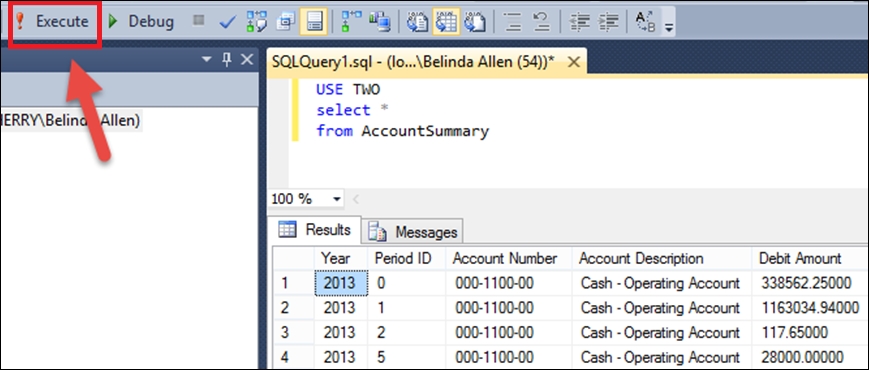Comment out the selected lines
This screenshot has height=370, width=869.
coord(513,22)
